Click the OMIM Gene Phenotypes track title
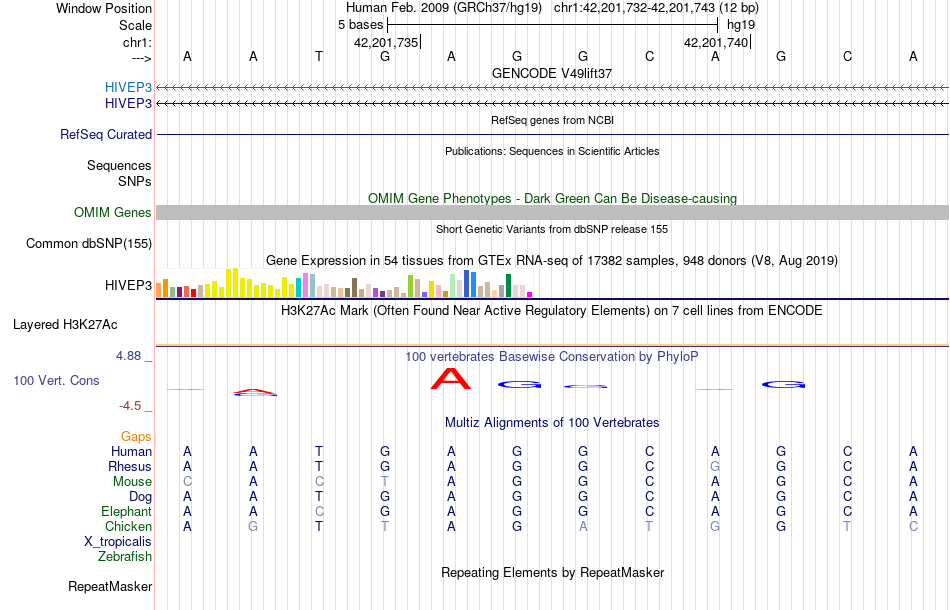Viewport: 950px width, 610px height. coord(552,198)
